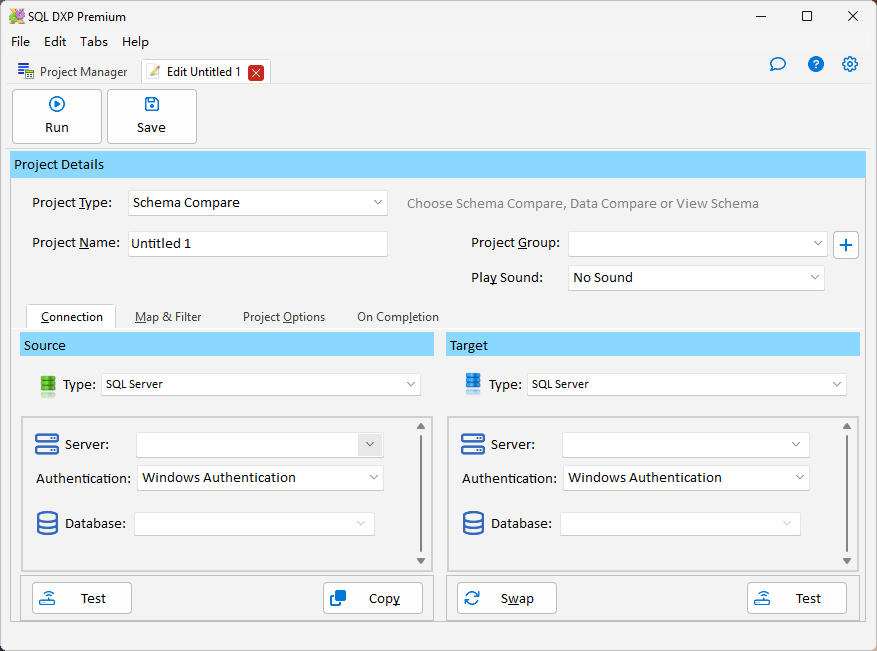Image resolution: width=877 pixels, height=651 pixels.
Task: Open the feedback chat bubble icon
Action: 777,64
